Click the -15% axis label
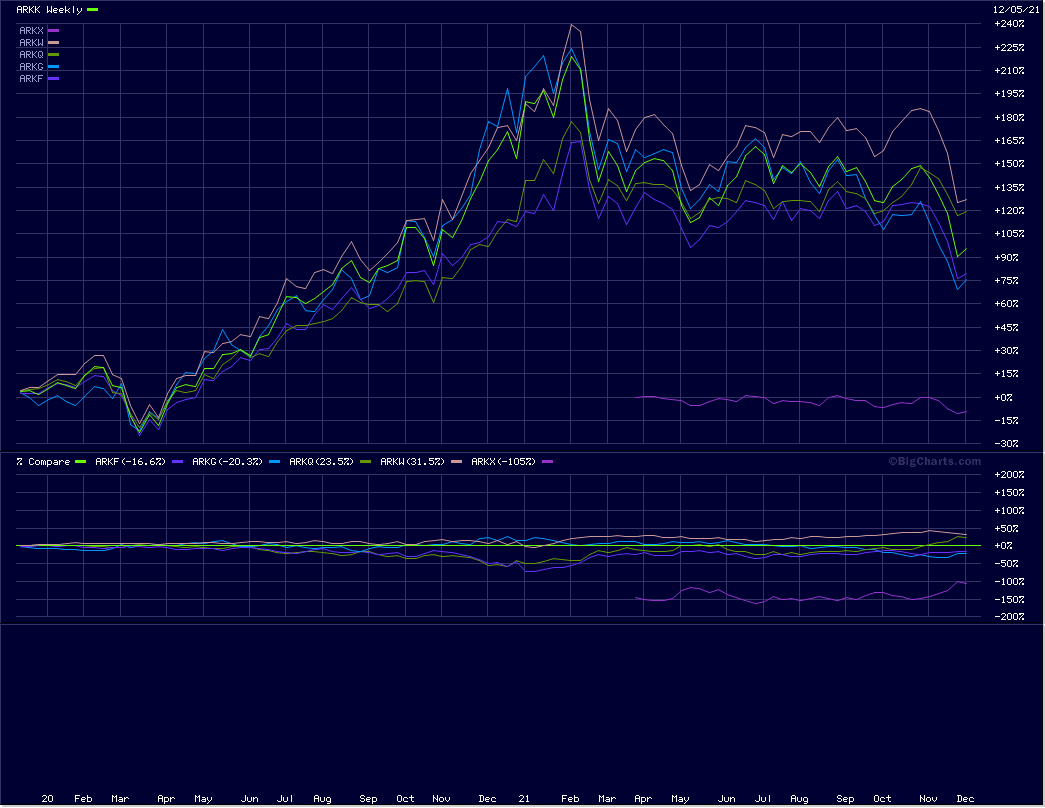 [1006, 421]
